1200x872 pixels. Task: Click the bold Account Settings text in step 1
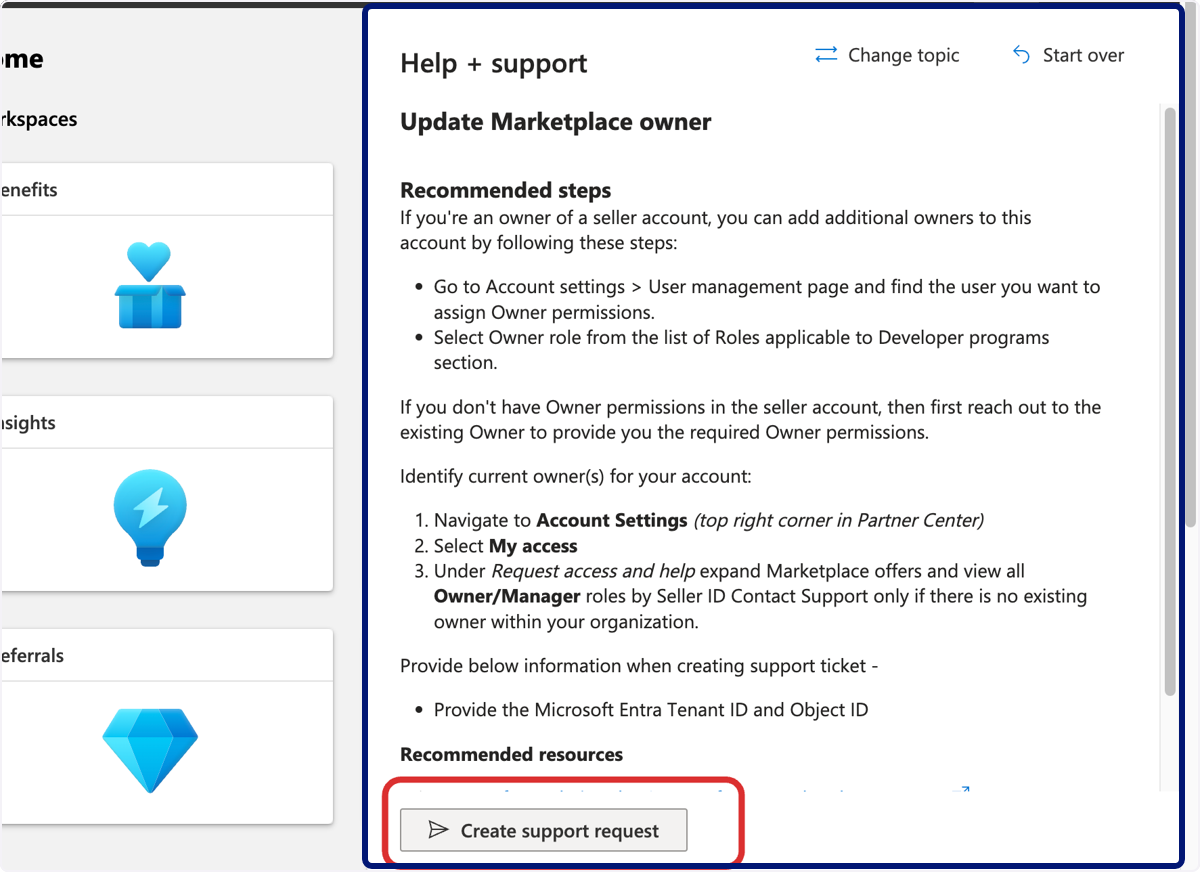pos(612,520)
